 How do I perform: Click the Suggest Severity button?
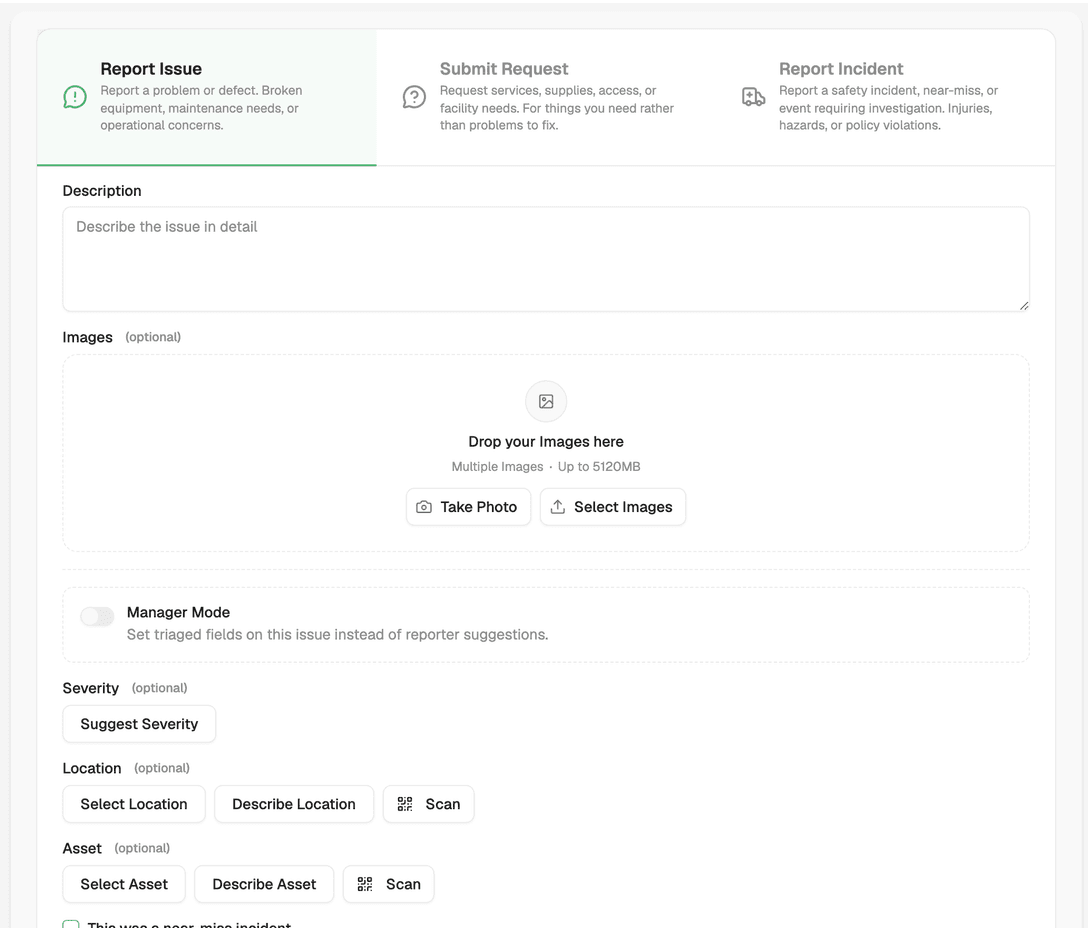(x=139, y=724)
